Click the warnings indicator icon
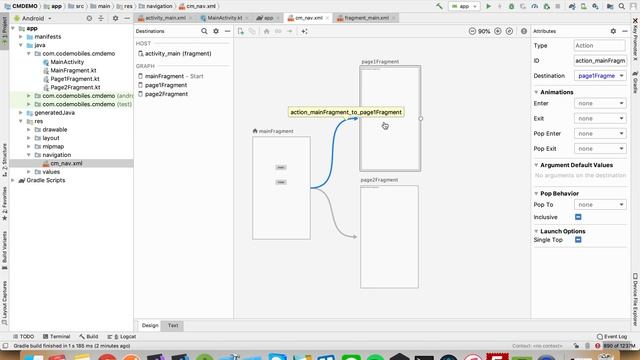Viewport: 640px width, 360px height. (524, 31)
